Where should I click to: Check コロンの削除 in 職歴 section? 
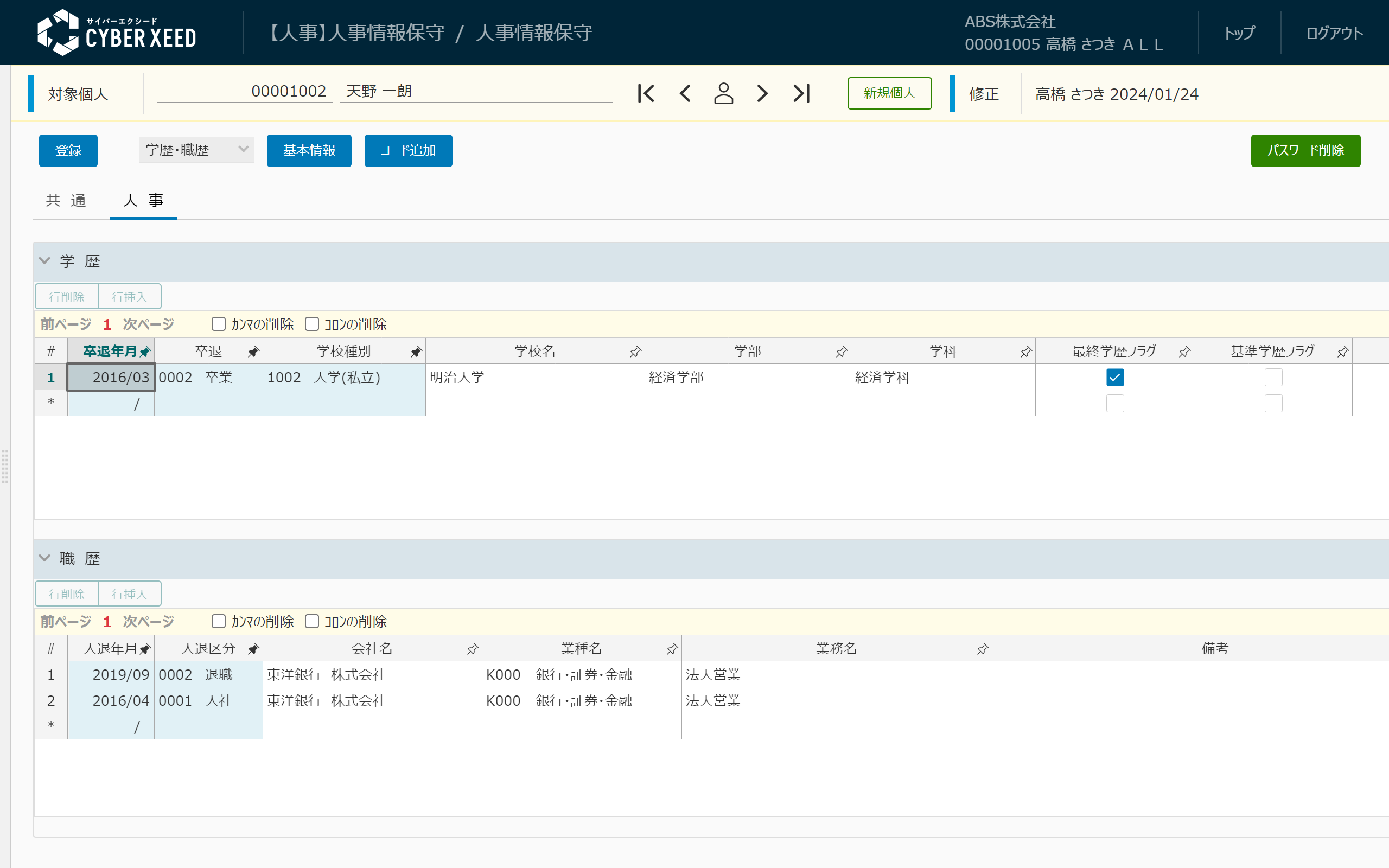[x=311, y=622]
